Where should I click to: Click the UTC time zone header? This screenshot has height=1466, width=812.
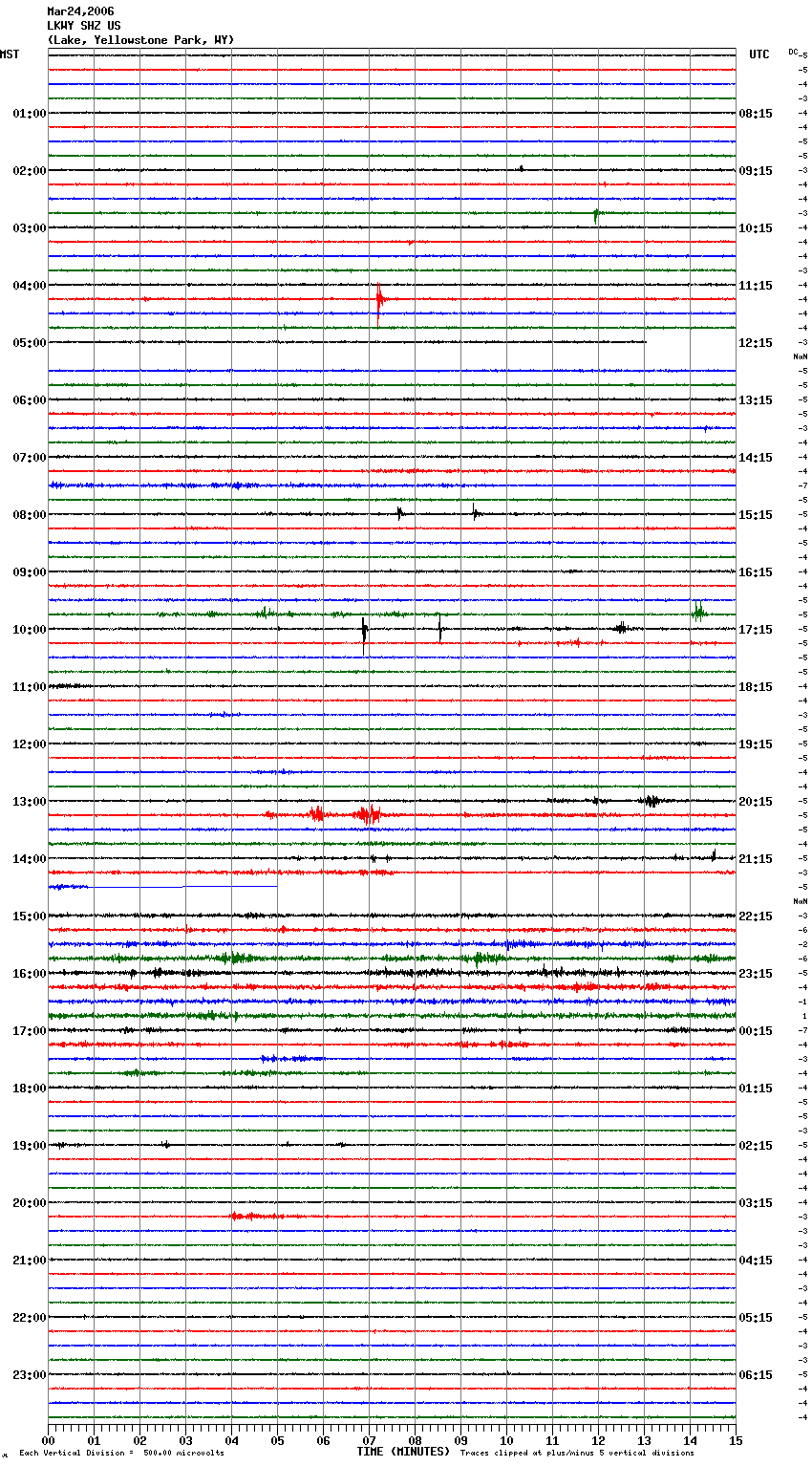point(759,54)
